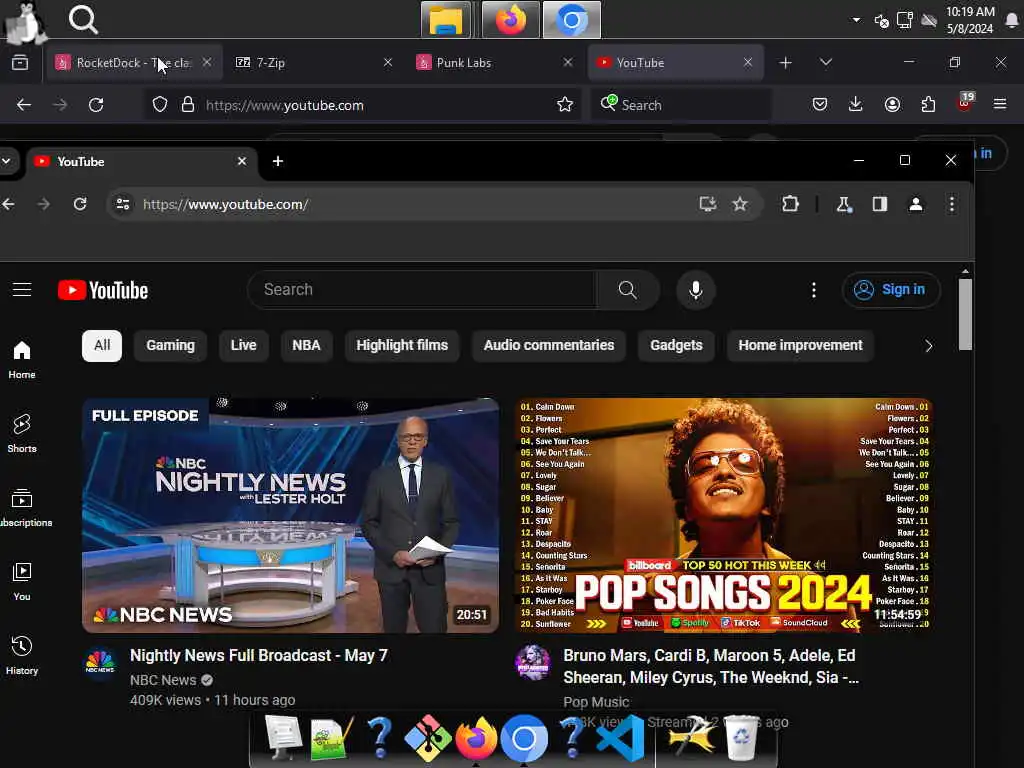This screenshot has height=768, width=1024.
Task: Click the install app icon in Chromium address bar
Action: pos(707,204)
